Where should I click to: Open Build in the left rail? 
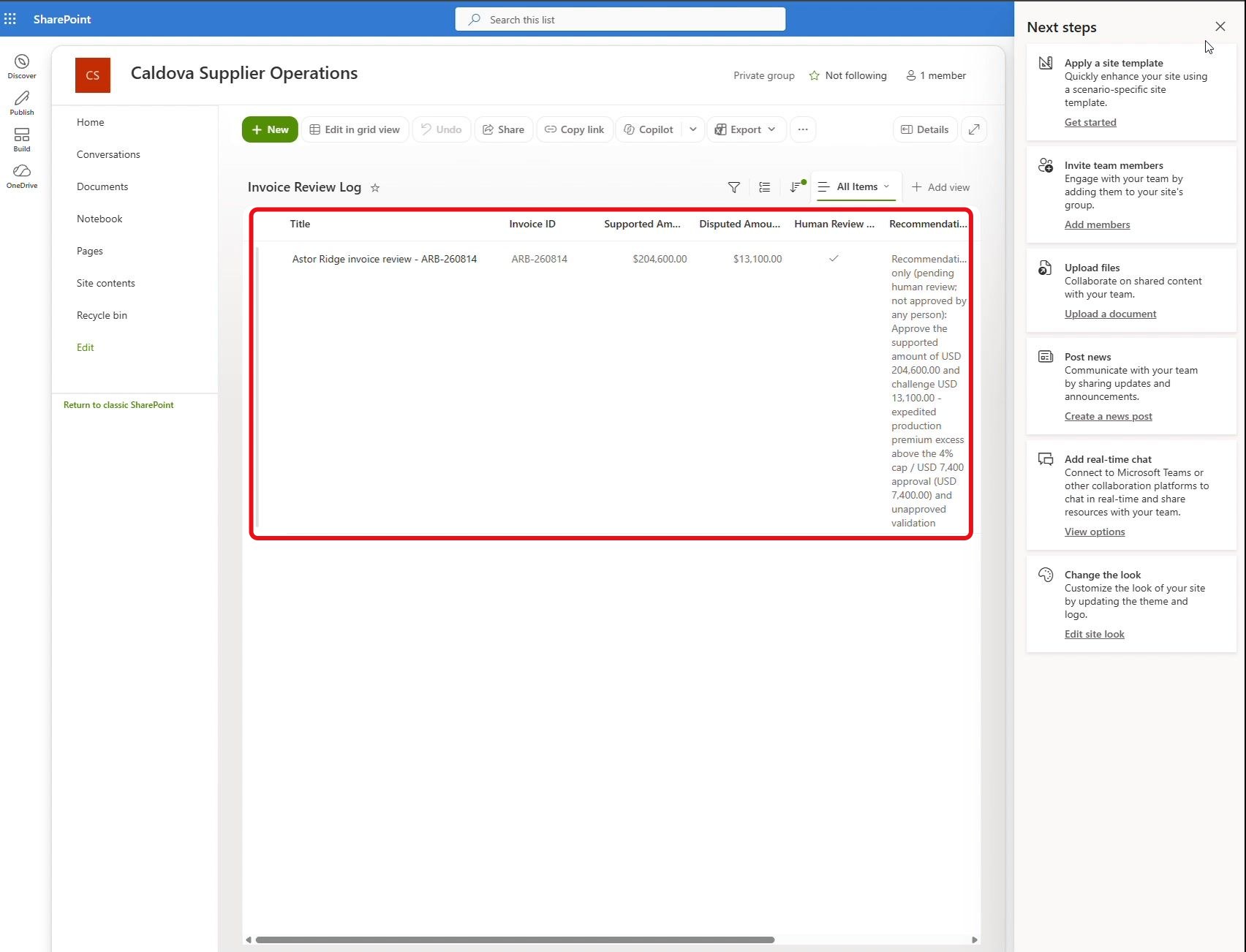point(22,139)
